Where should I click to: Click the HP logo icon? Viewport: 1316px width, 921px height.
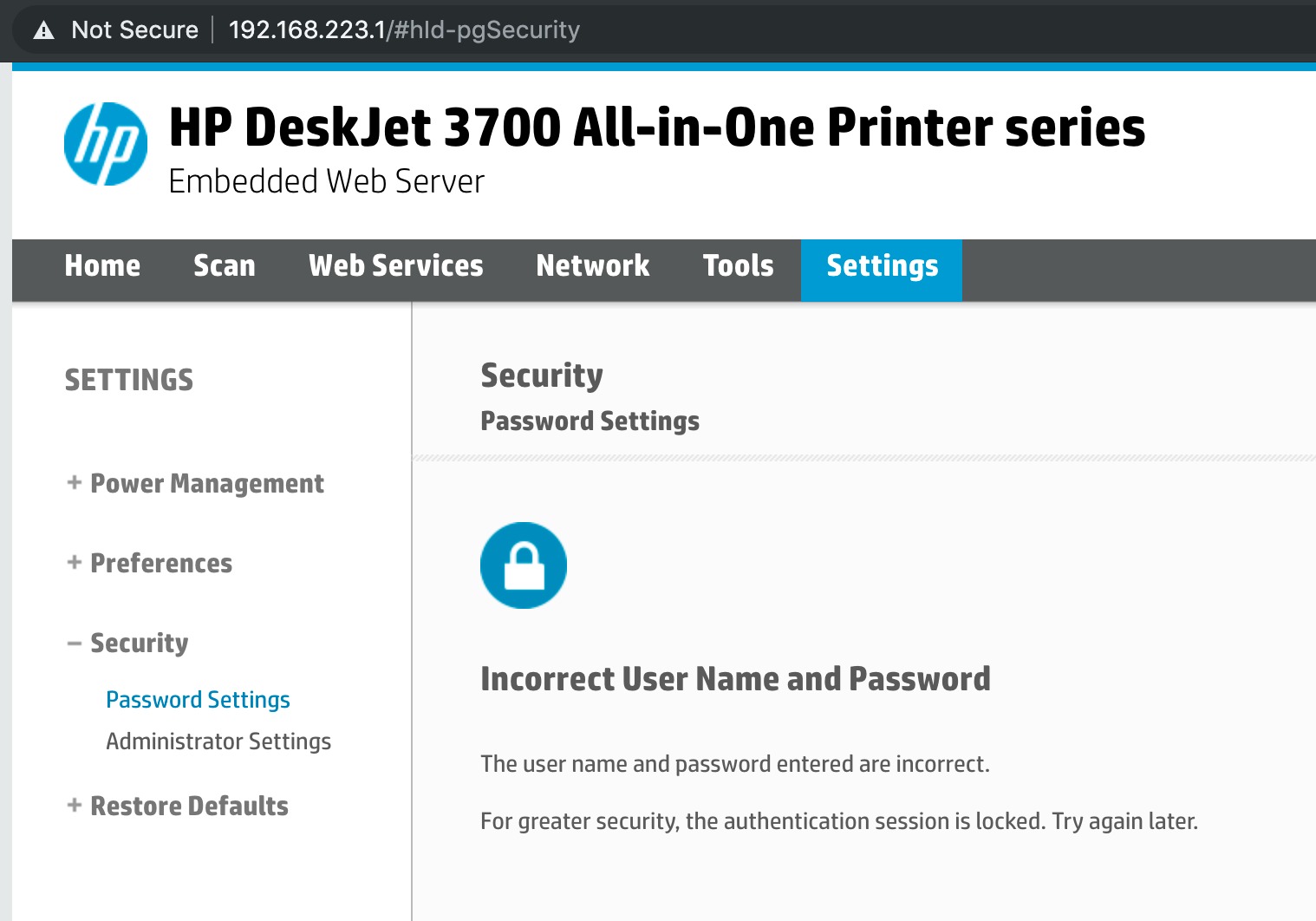[x=106, y=144]
